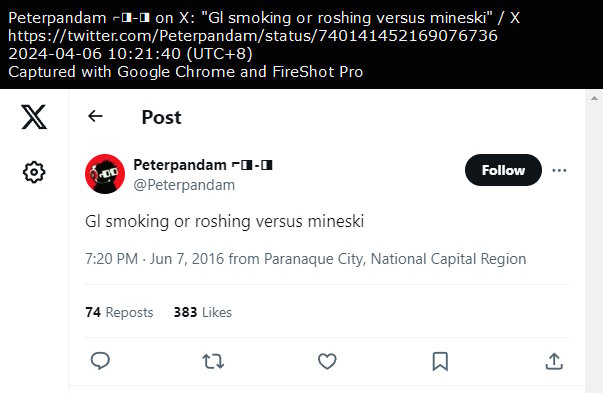Click the scrollbar up arrow
Image resolution: width=603 pixels, height=393 pixels.
pyautogui.click(x=594, y=98)
